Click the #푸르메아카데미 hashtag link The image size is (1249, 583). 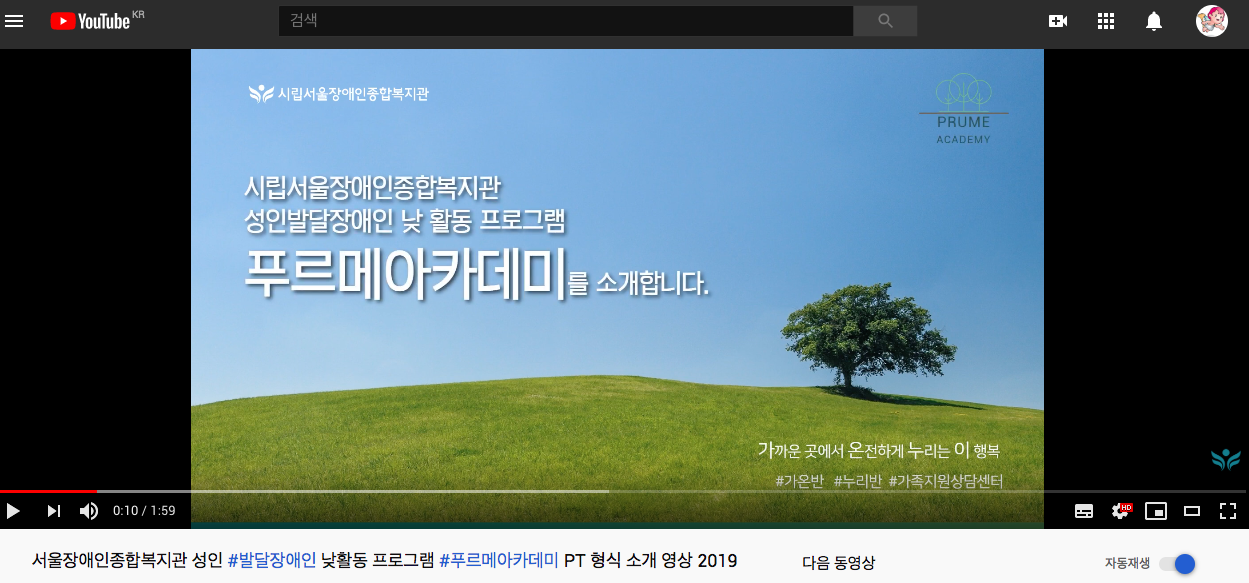[499, 560]
